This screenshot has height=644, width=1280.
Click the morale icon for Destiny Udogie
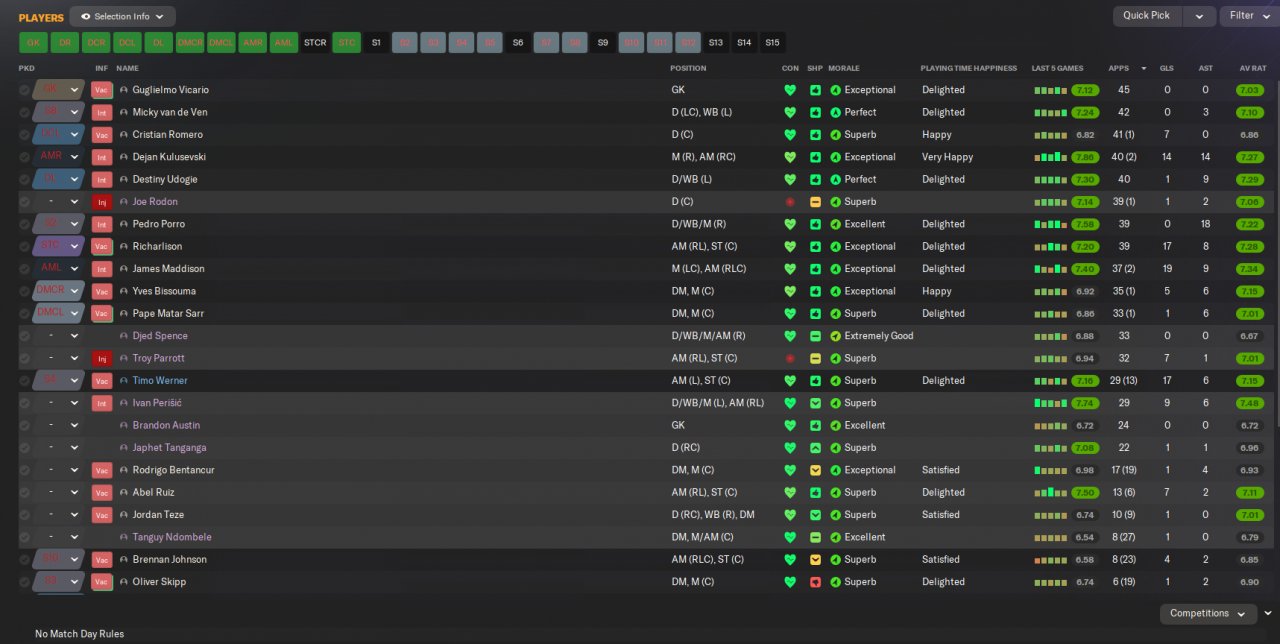pos(835,180)
